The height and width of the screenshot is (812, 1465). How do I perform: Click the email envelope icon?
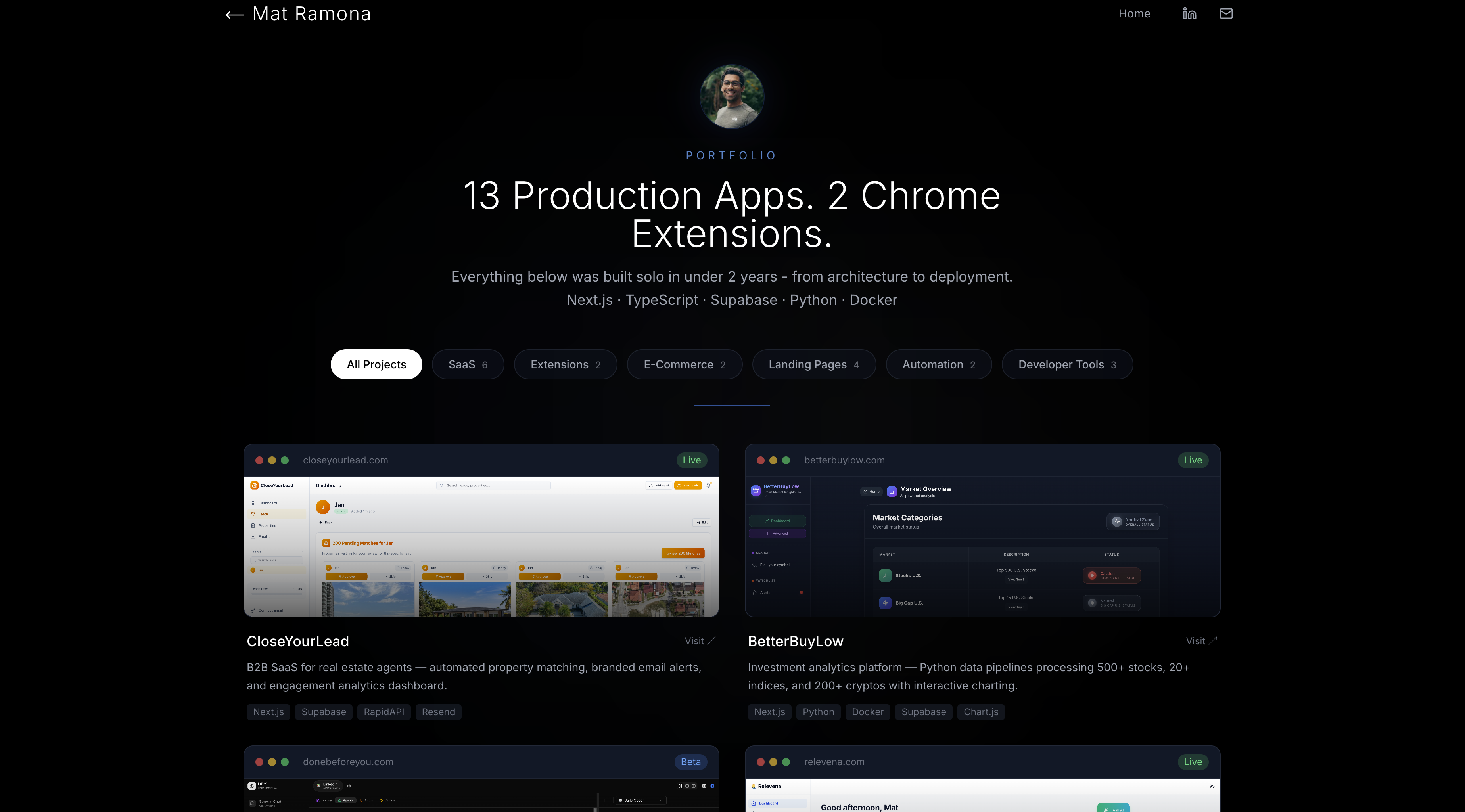1225,13
